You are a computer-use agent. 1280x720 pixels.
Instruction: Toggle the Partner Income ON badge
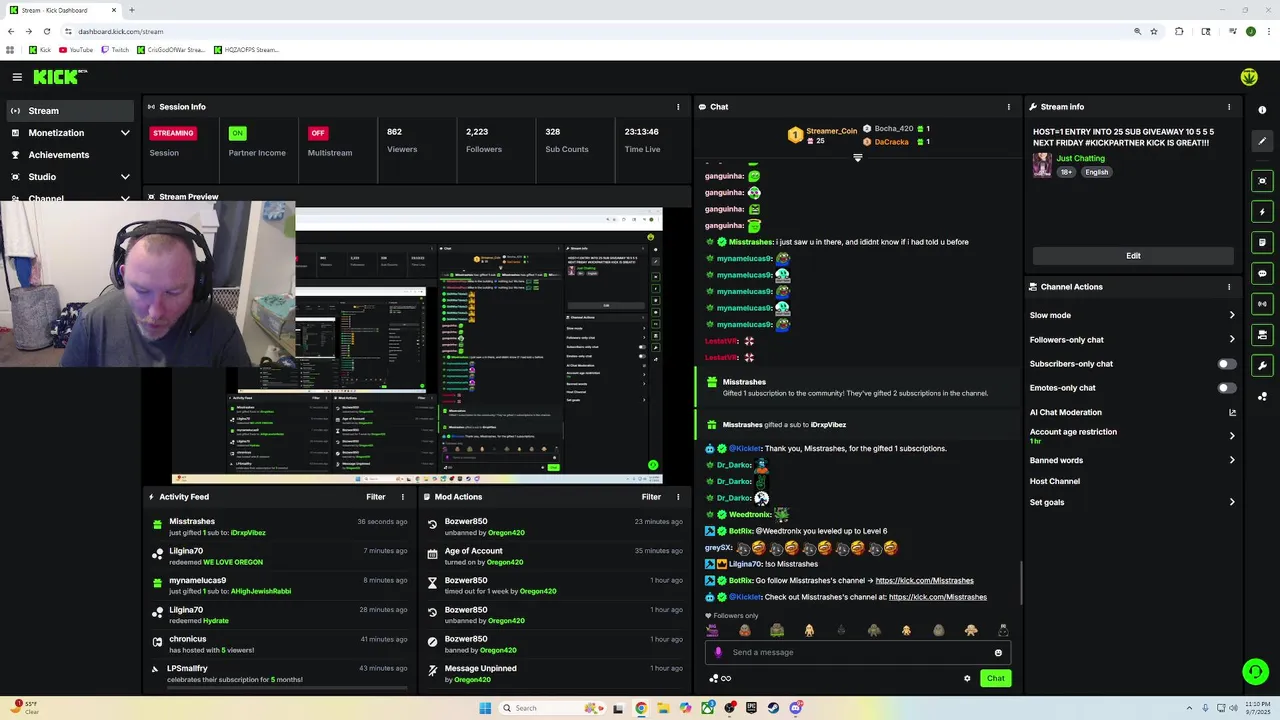pos(237,133)
